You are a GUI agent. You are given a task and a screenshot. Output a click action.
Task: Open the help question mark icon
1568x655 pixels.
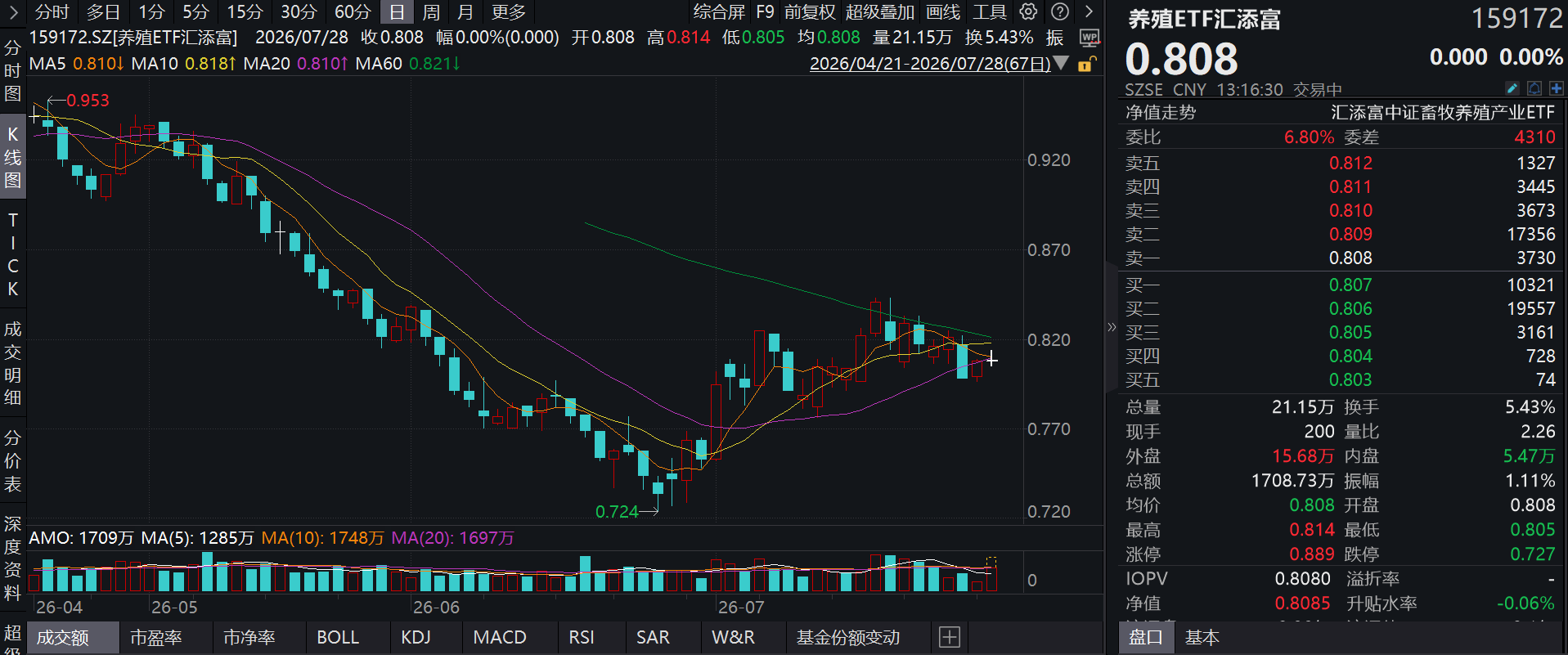[1059, 11]
